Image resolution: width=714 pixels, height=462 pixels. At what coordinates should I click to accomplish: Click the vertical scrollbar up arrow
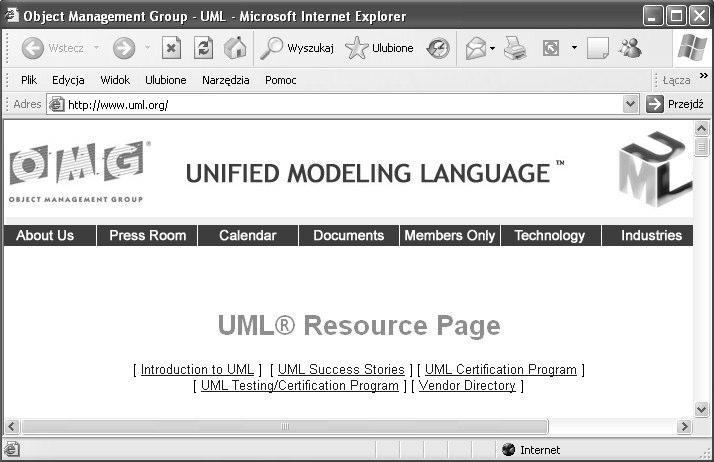click(701, 128)
